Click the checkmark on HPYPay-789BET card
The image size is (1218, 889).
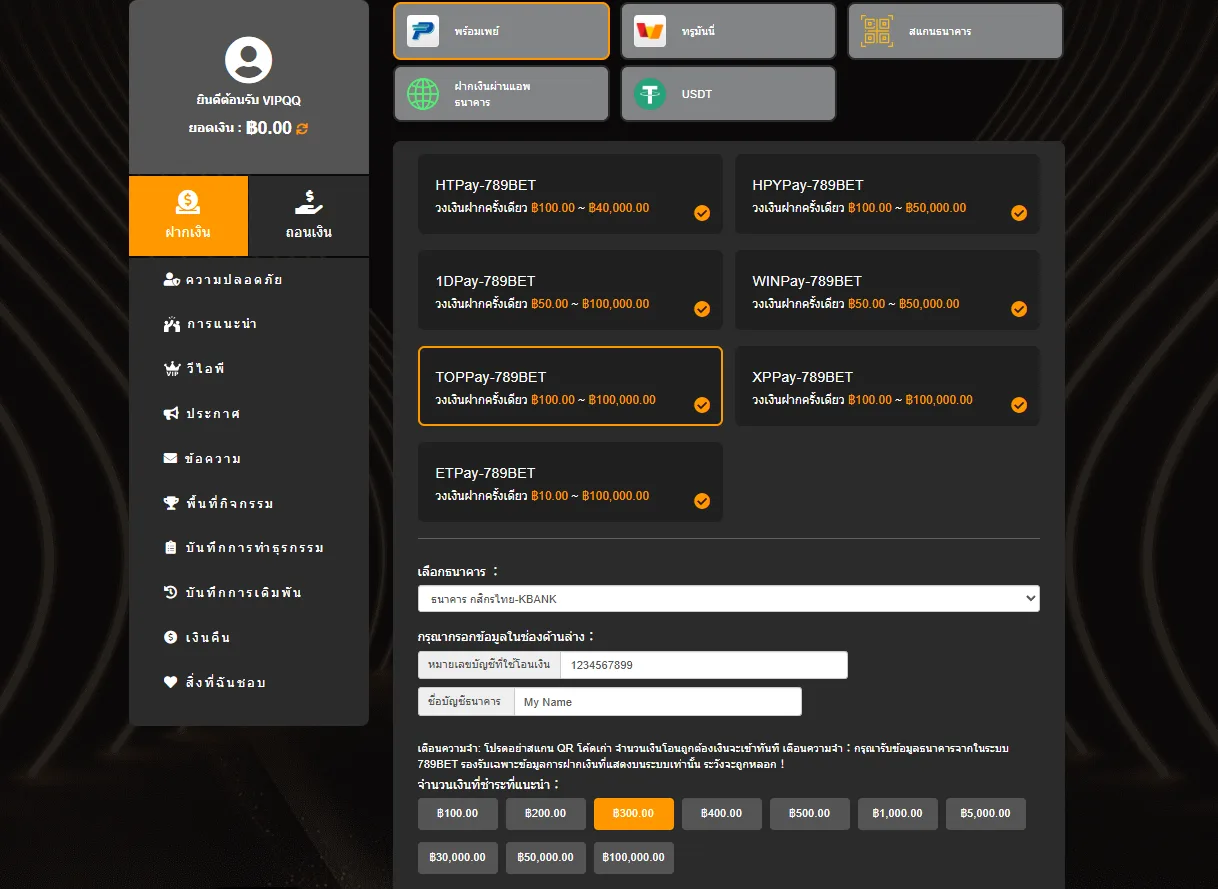click(1019, 213)
